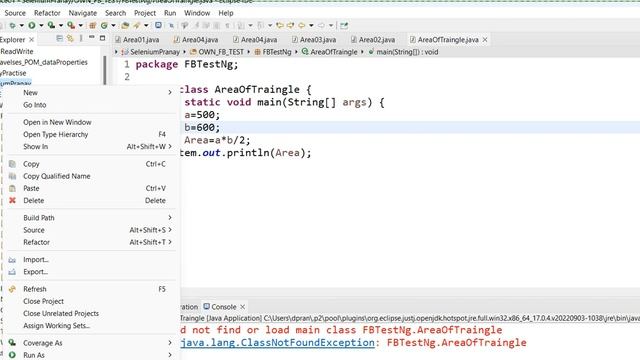640x360 pixels.
Task: Maximize the Package Explorer panel
Action: (102, 38)
